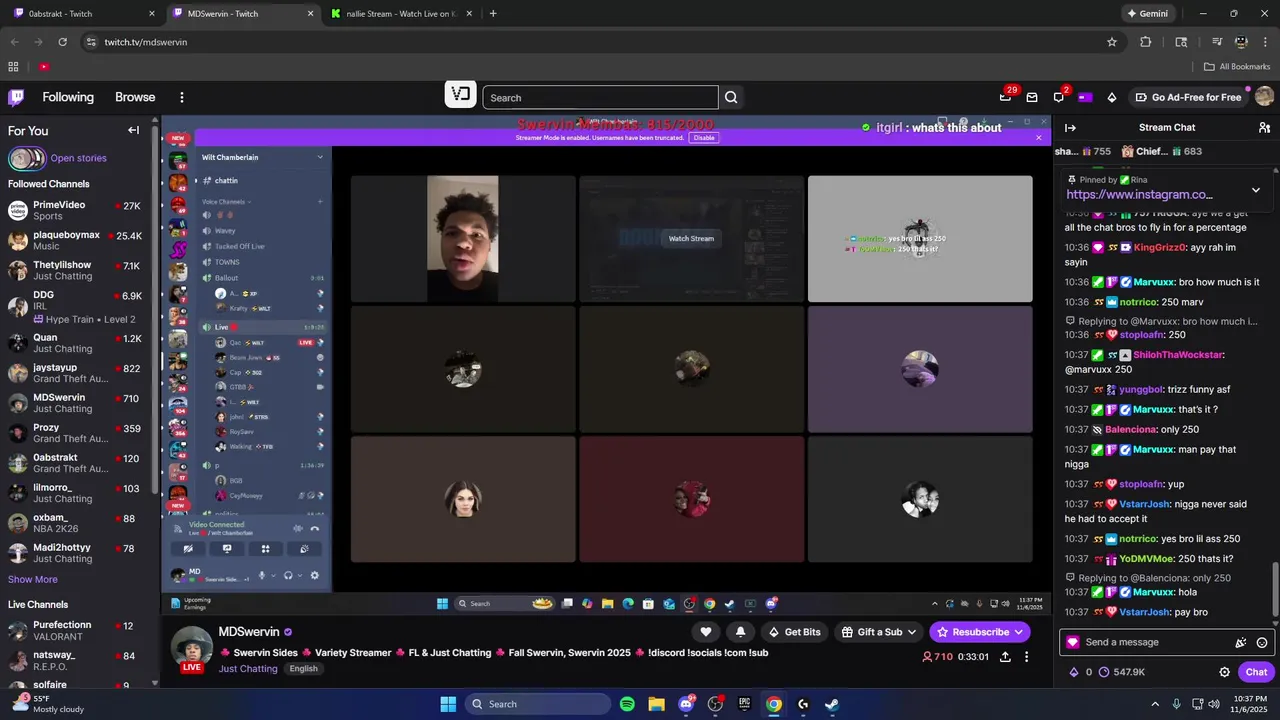Open DDG channel in sidebar
The width and height of the screenshot is (1280, 720).
76,307
